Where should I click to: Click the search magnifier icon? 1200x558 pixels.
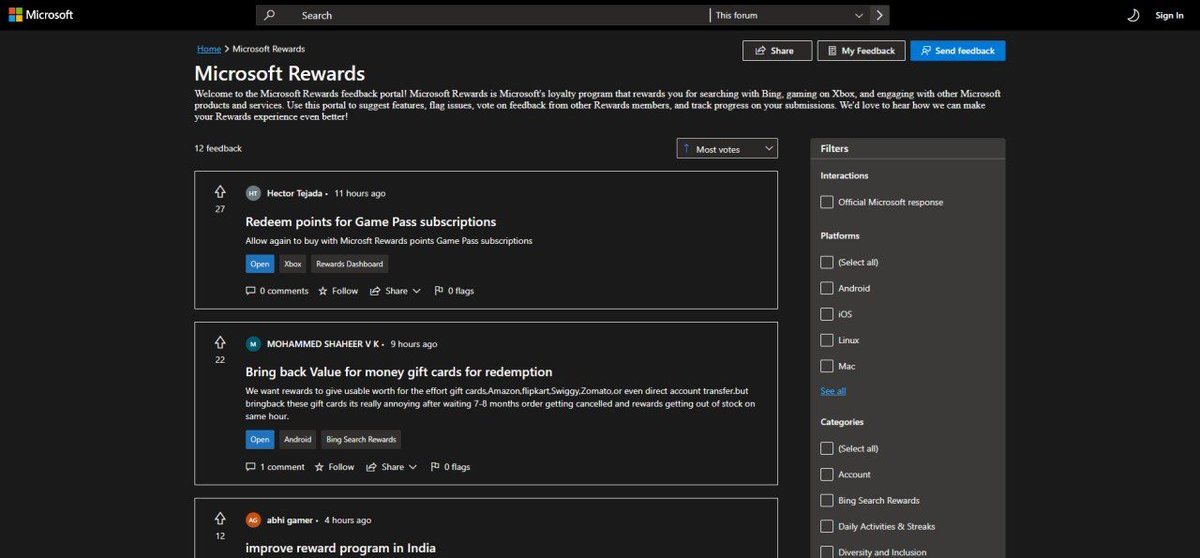click(269, 15)
